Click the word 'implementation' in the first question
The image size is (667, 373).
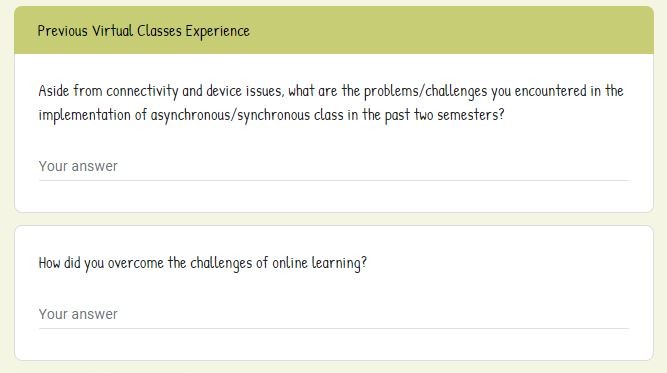[84, 115]
